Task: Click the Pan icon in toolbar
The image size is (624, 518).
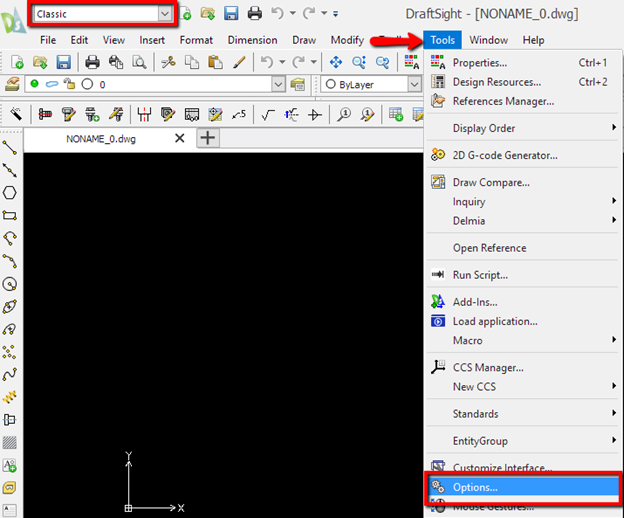Action: tap(336, 62)
